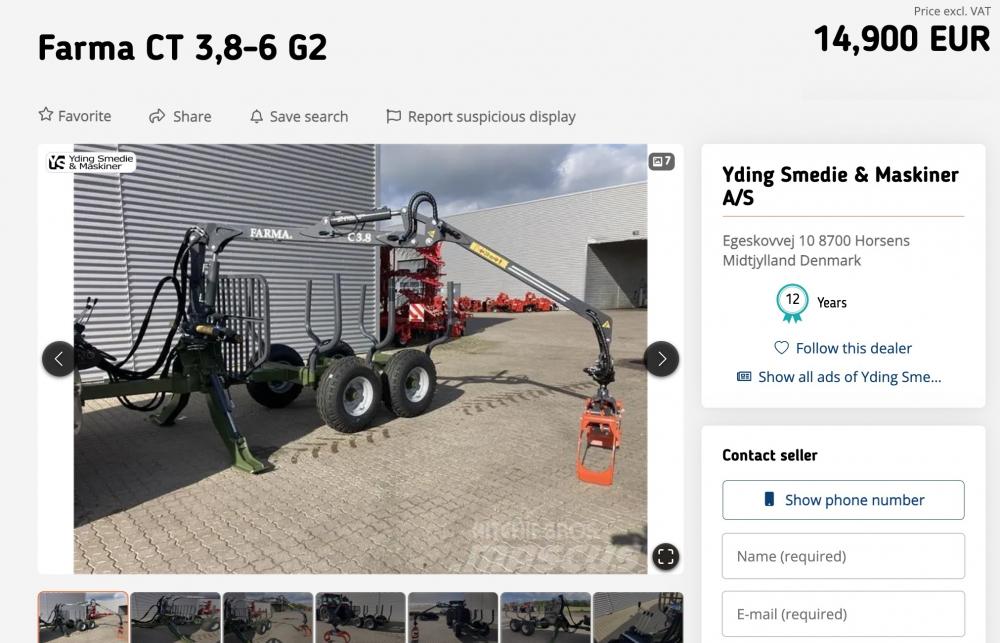Show all ads of Yding Smedie
Viewport: 1000px width, 643px height.
(x=839, y=377)
